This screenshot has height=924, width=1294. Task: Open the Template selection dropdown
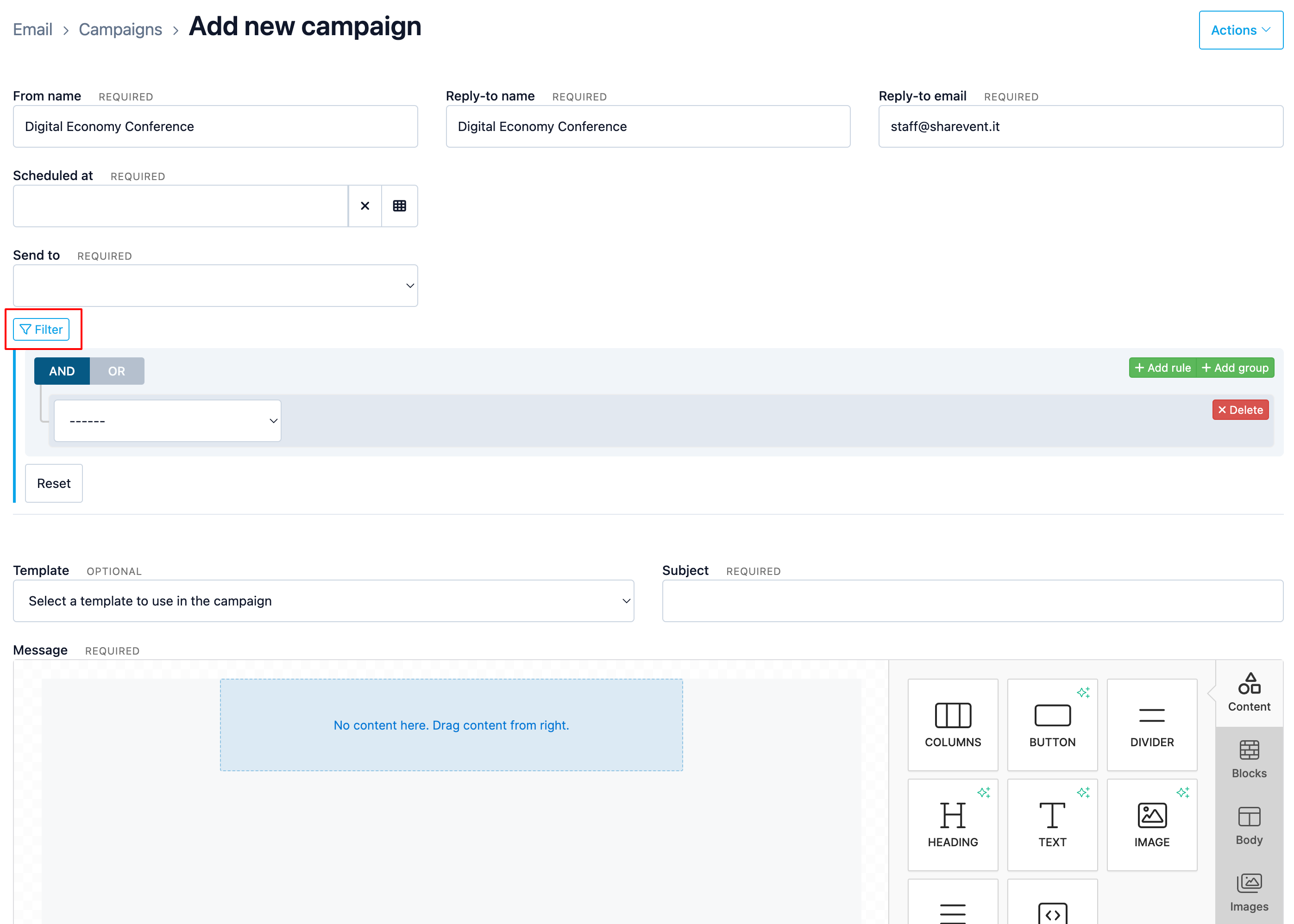[x=323, y=601]
